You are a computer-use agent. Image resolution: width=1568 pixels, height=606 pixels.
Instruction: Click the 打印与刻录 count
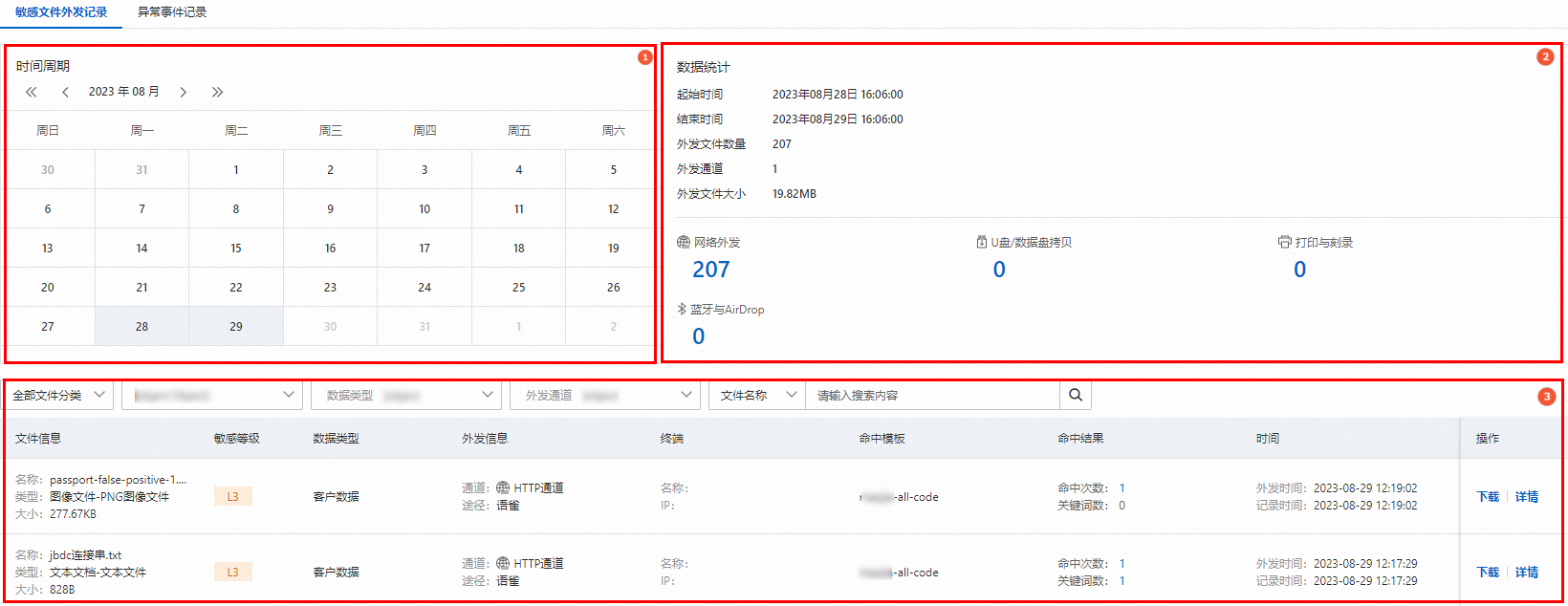pyautogui.click(x=1299, y=270)
